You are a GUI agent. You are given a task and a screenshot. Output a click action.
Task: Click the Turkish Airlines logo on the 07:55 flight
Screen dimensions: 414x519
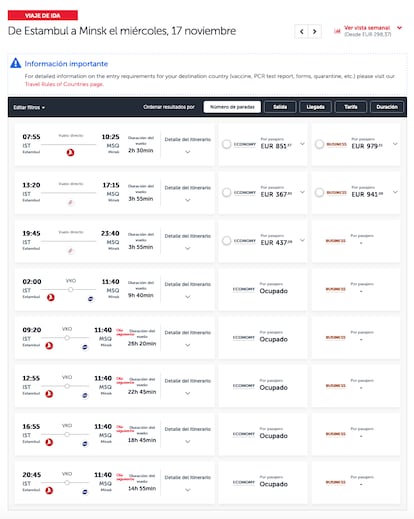[x=70, y=153]
